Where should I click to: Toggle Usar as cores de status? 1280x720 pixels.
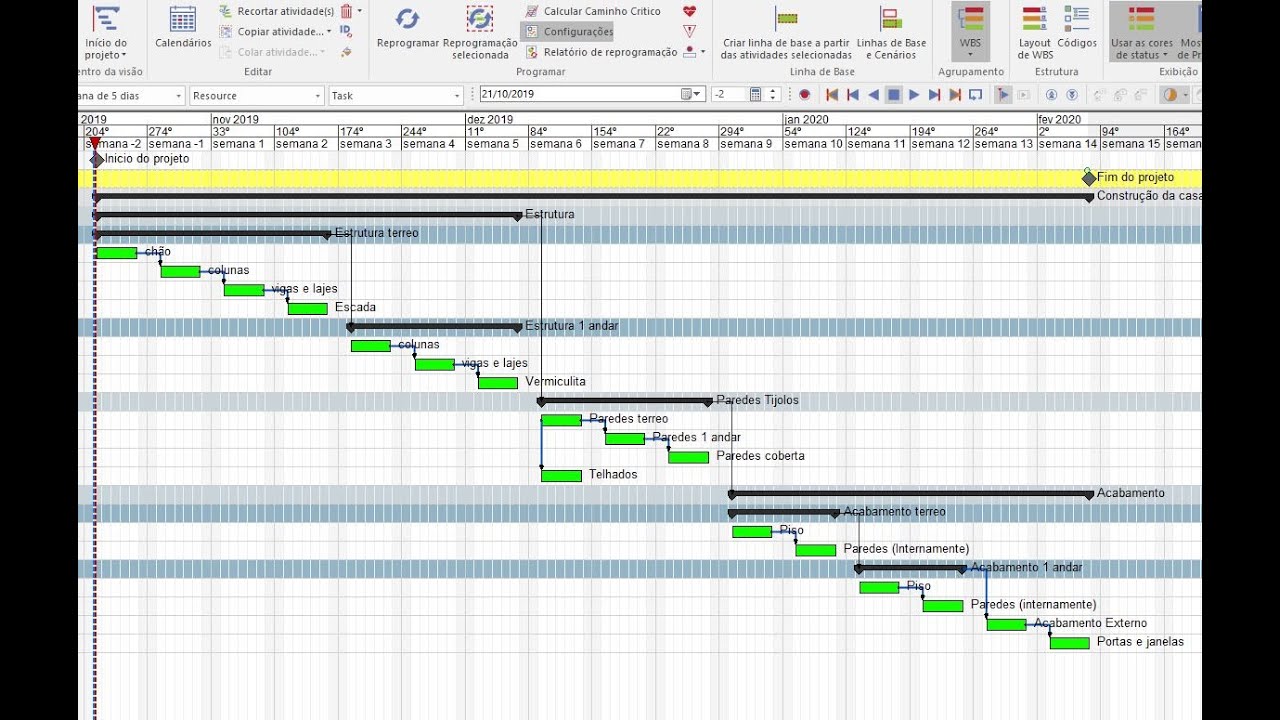[x=1141, y=32]
